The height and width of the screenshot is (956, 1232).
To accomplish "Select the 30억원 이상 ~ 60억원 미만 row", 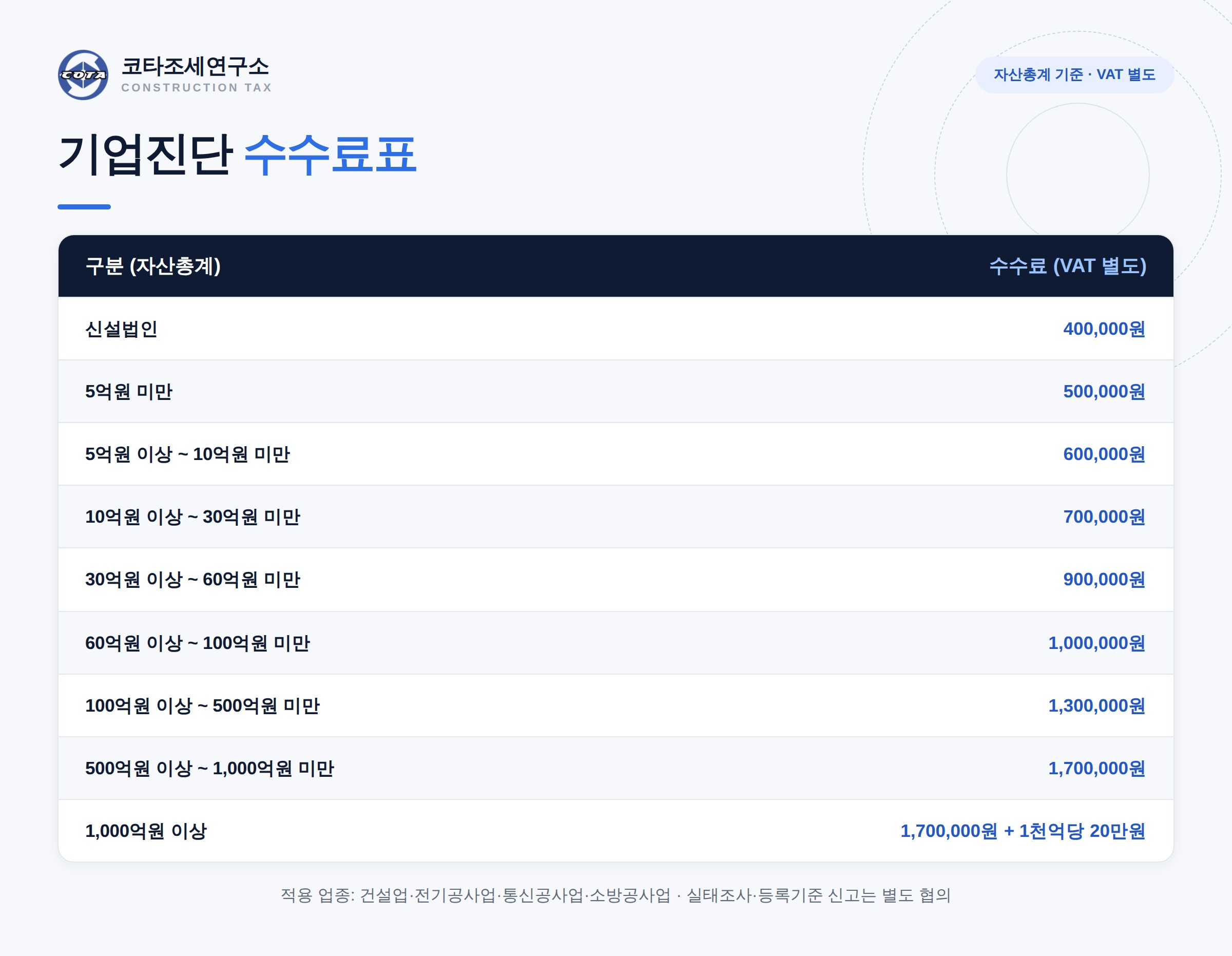I will [616, 580].
